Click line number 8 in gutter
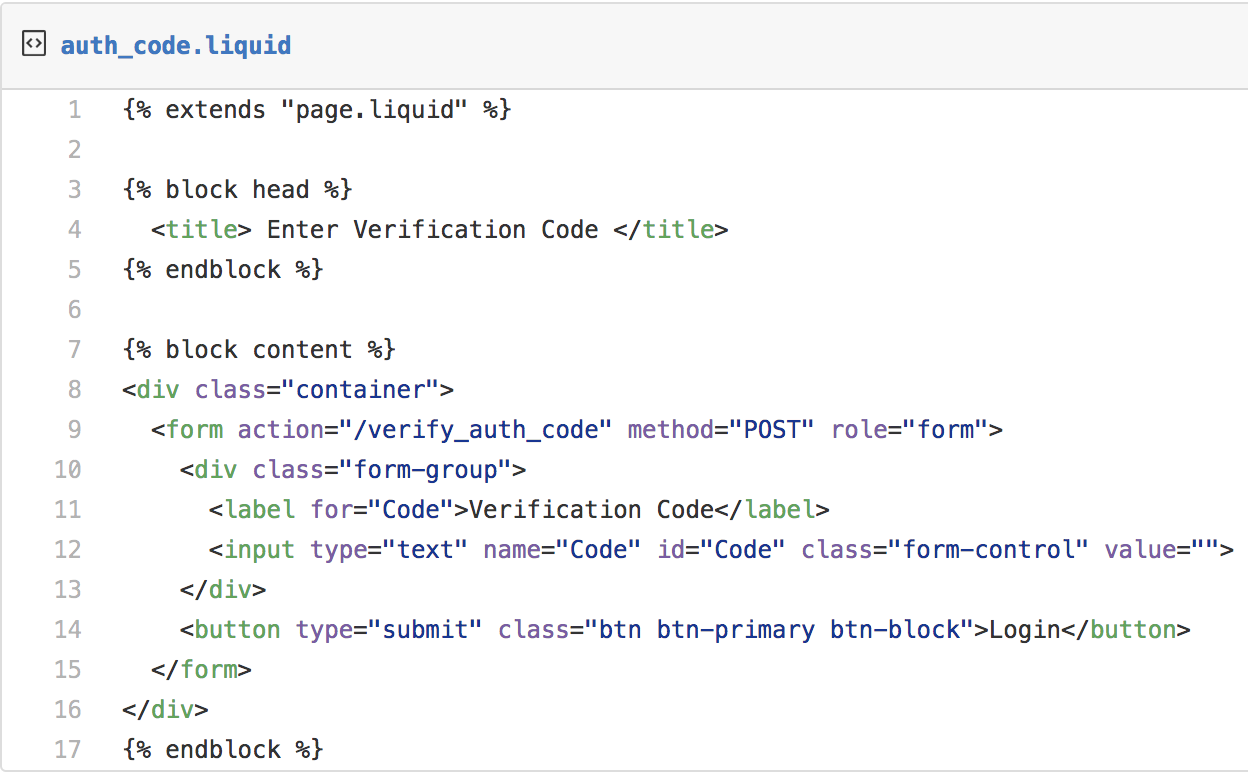This screenshot has width=1248, height=776. 75,390
